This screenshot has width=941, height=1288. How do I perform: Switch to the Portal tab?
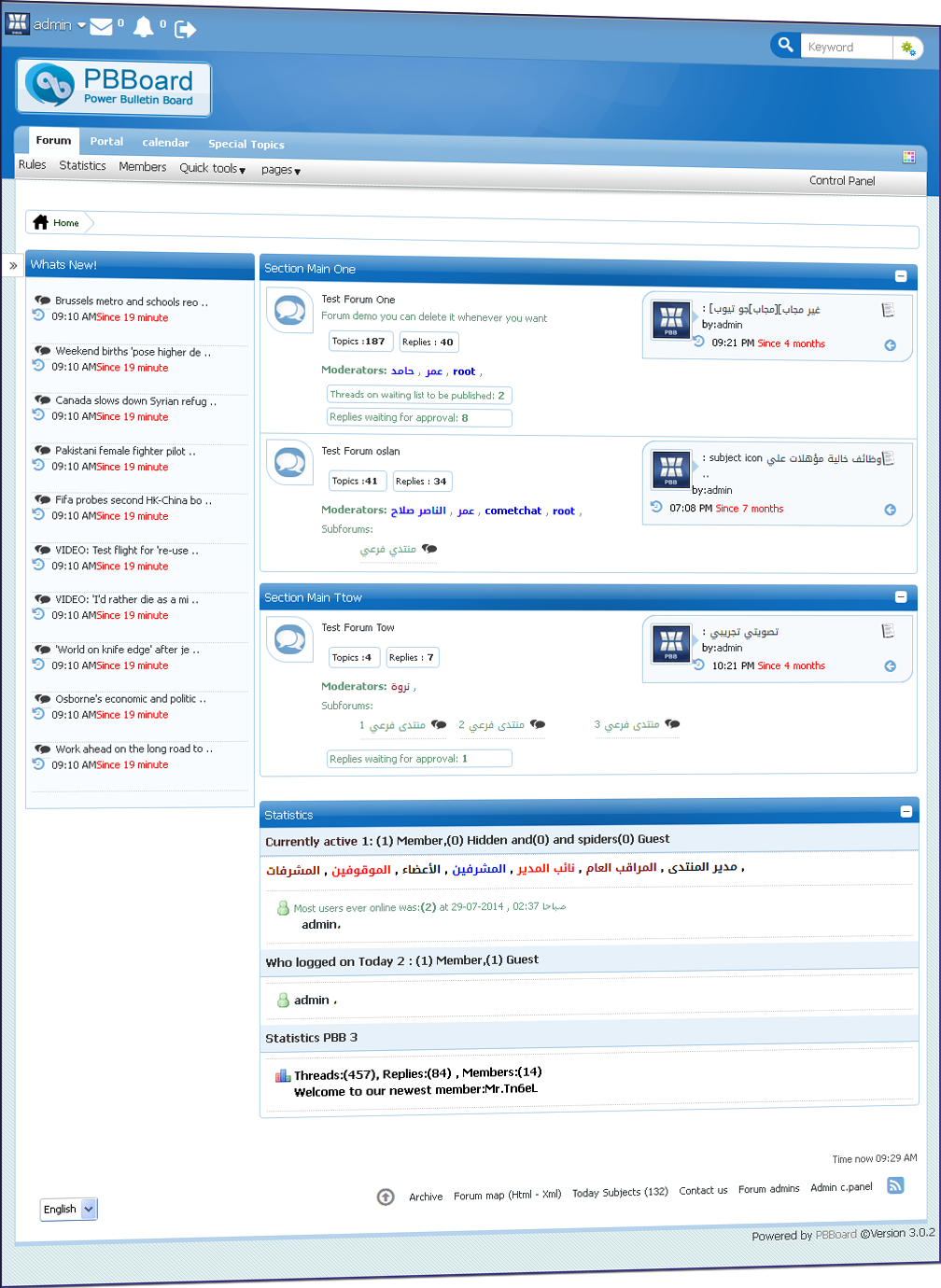106,141
